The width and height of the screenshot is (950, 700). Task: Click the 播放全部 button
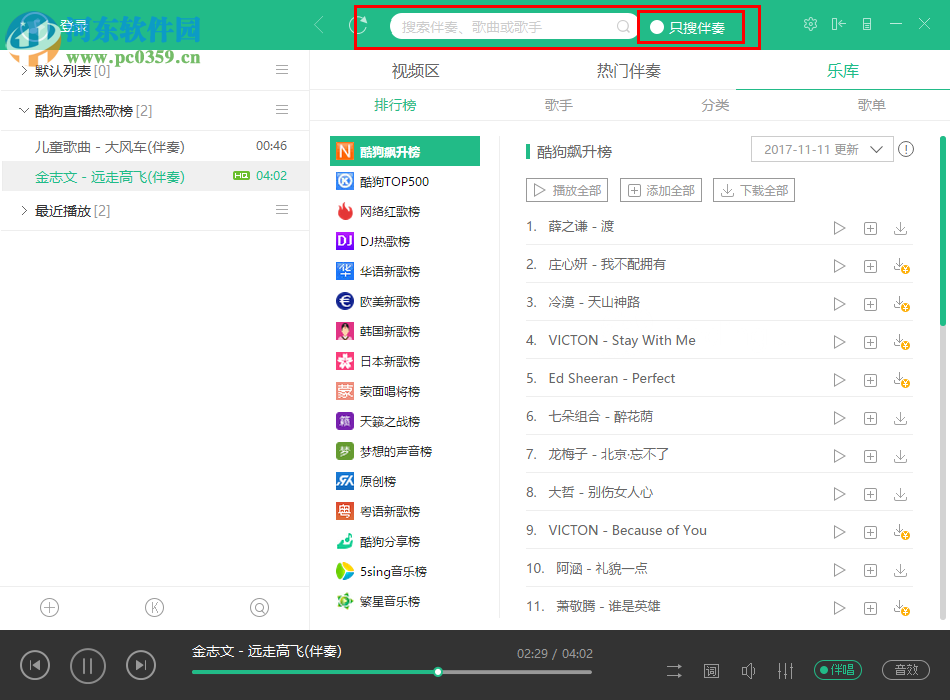click(566, 190)
